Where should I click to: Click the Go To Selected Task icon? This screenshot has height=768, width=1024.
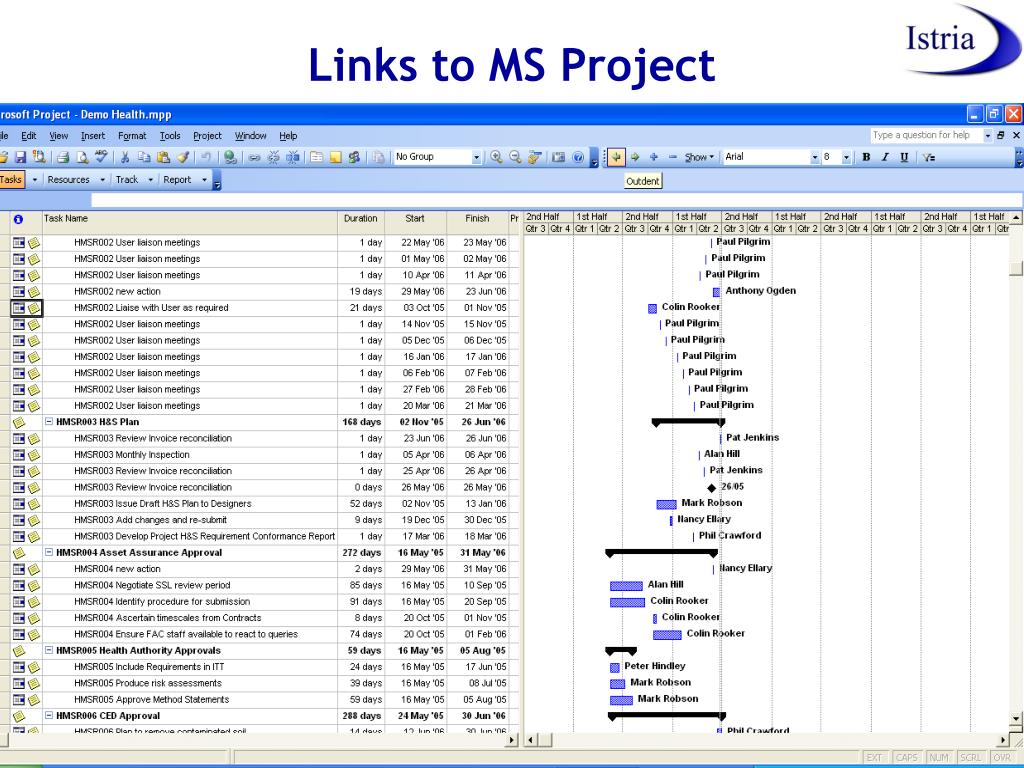tap(534, 157)
